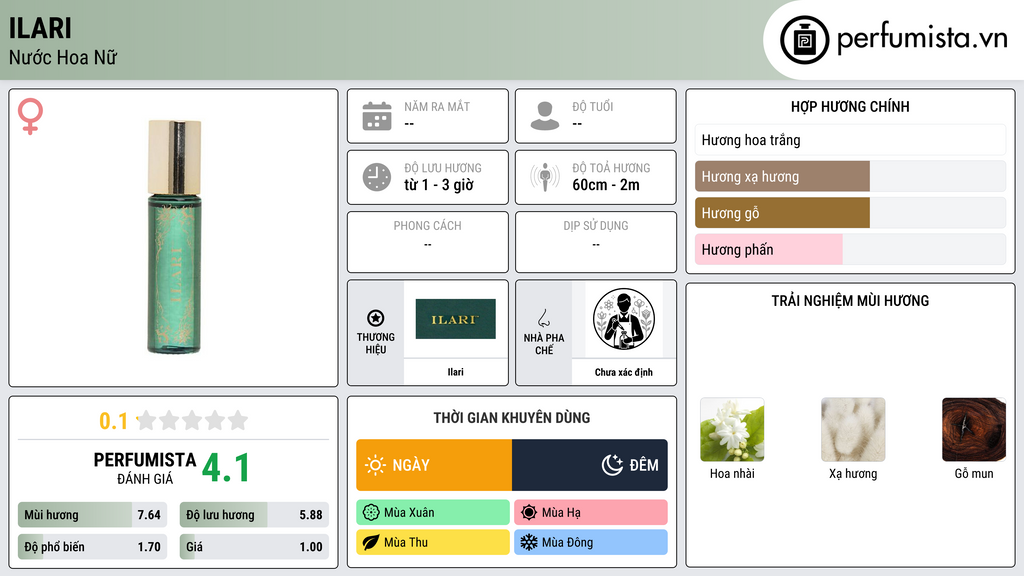
Task: Click the clock icon for Độ Lưu Hương
Action: click(x=377, y=177)
